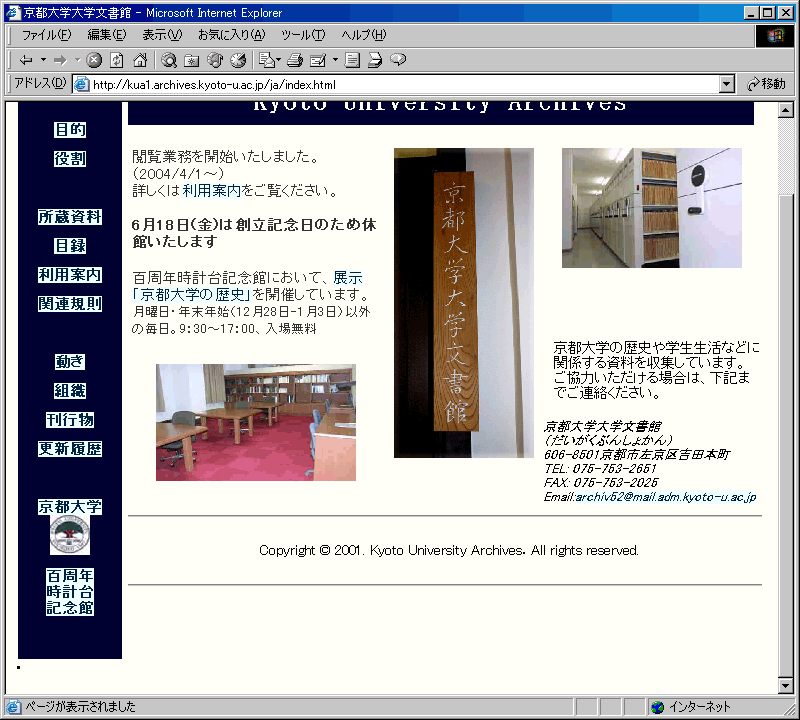Screen dimensions: 800x720
Task: Open the 更新履歴 sidebar link
Action: click(x=70, y=449)
